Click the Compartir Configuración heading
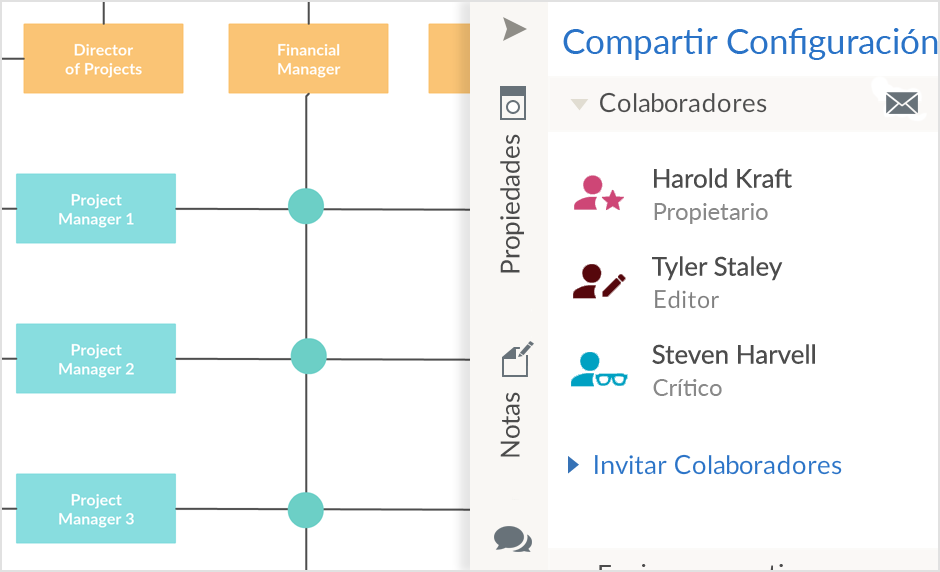940x572 pixels. click(750, 42)
